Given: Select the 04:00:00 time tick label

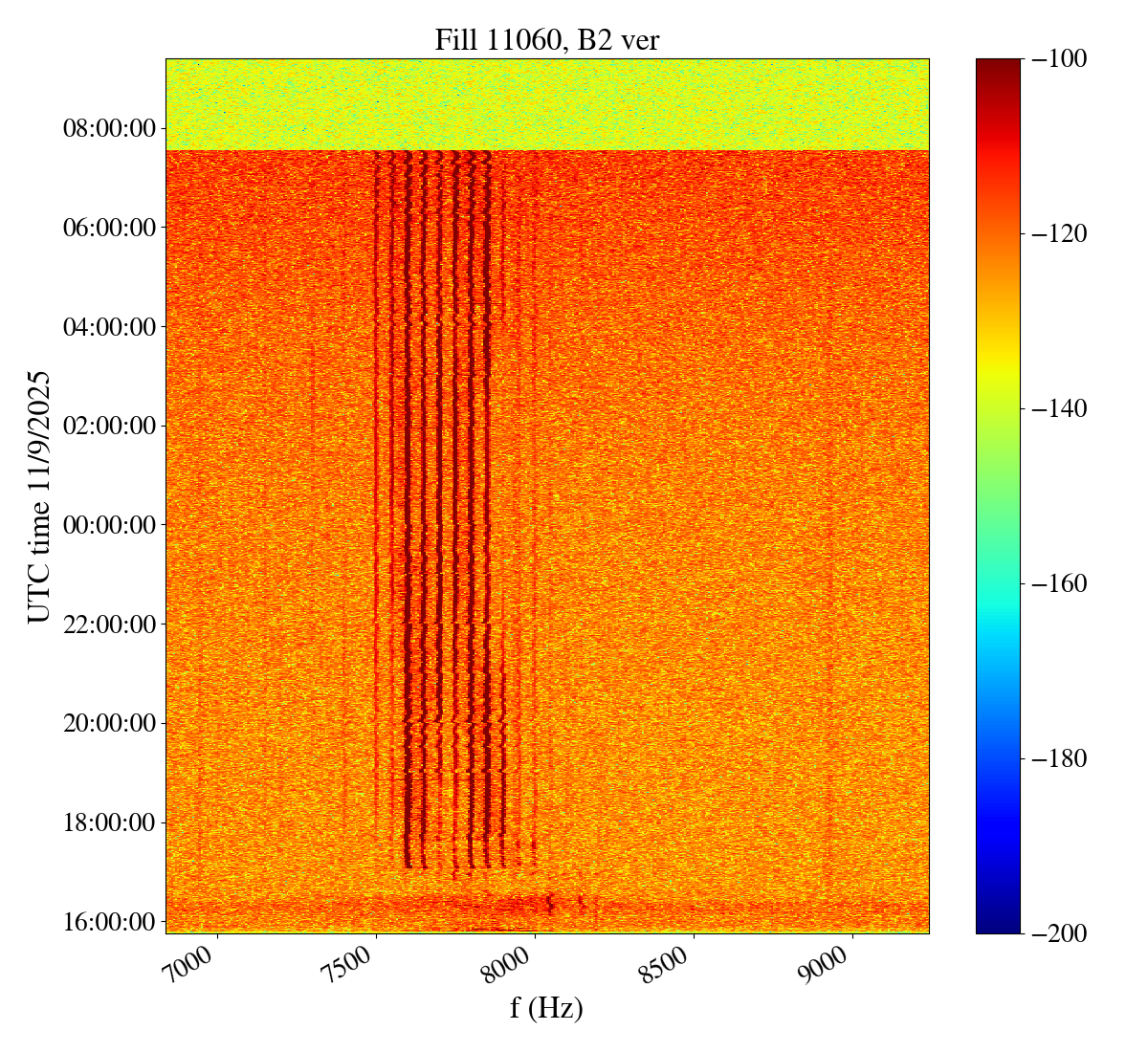Looking at the screenshot, I should (109, 327).
